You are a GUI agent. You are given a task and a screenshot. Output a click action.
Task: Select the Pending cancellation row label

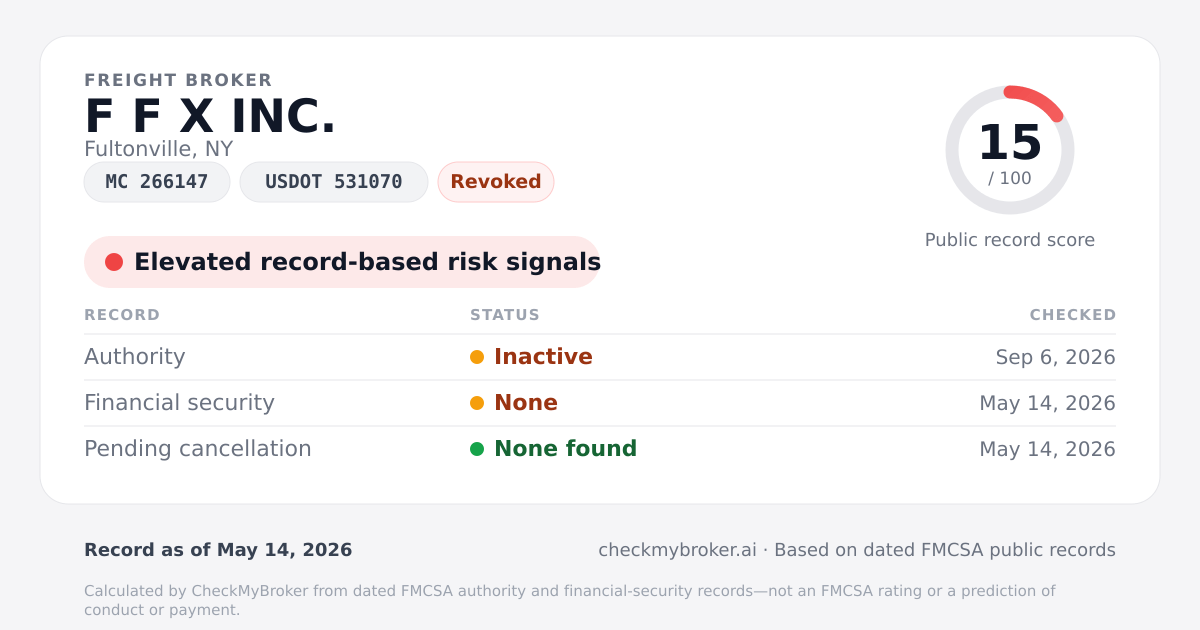tap(198, 449)
